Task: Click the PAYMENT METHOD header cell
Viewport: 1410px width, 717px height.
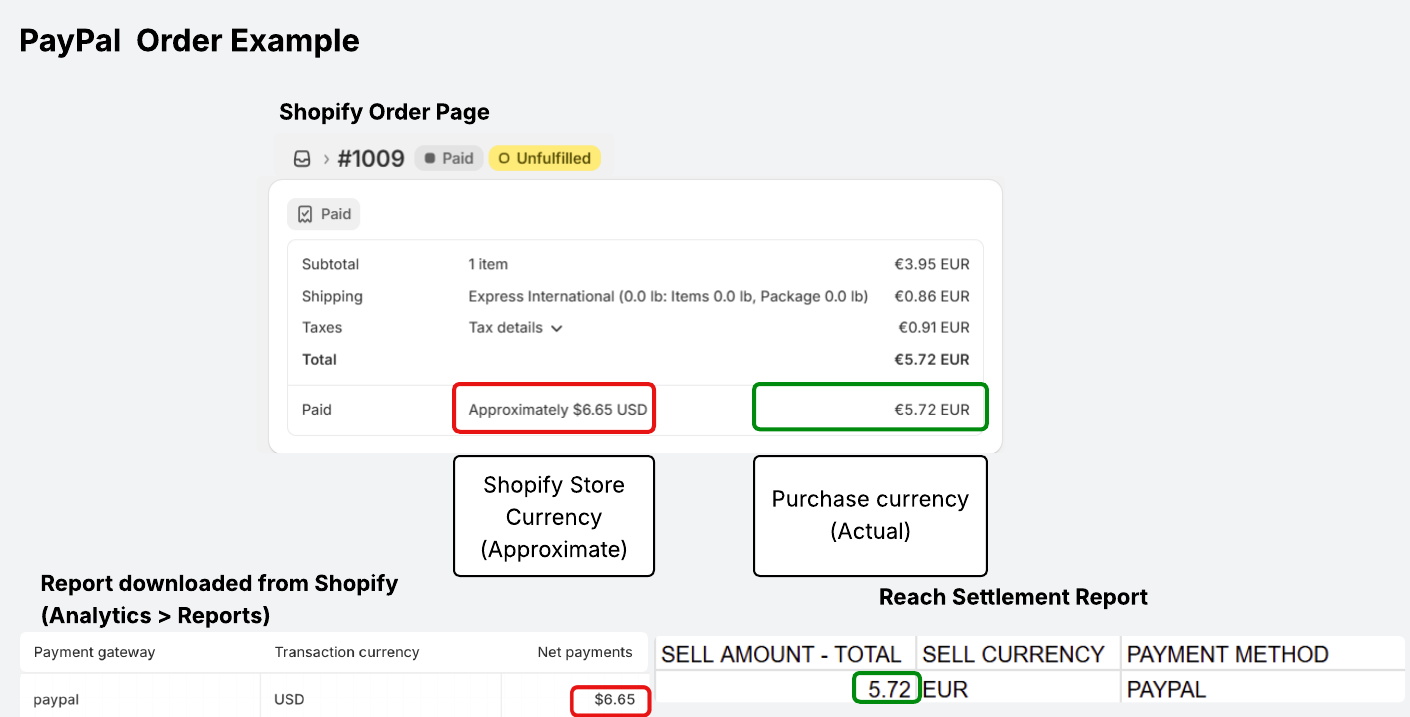Action: click(x=1263, y=654)
